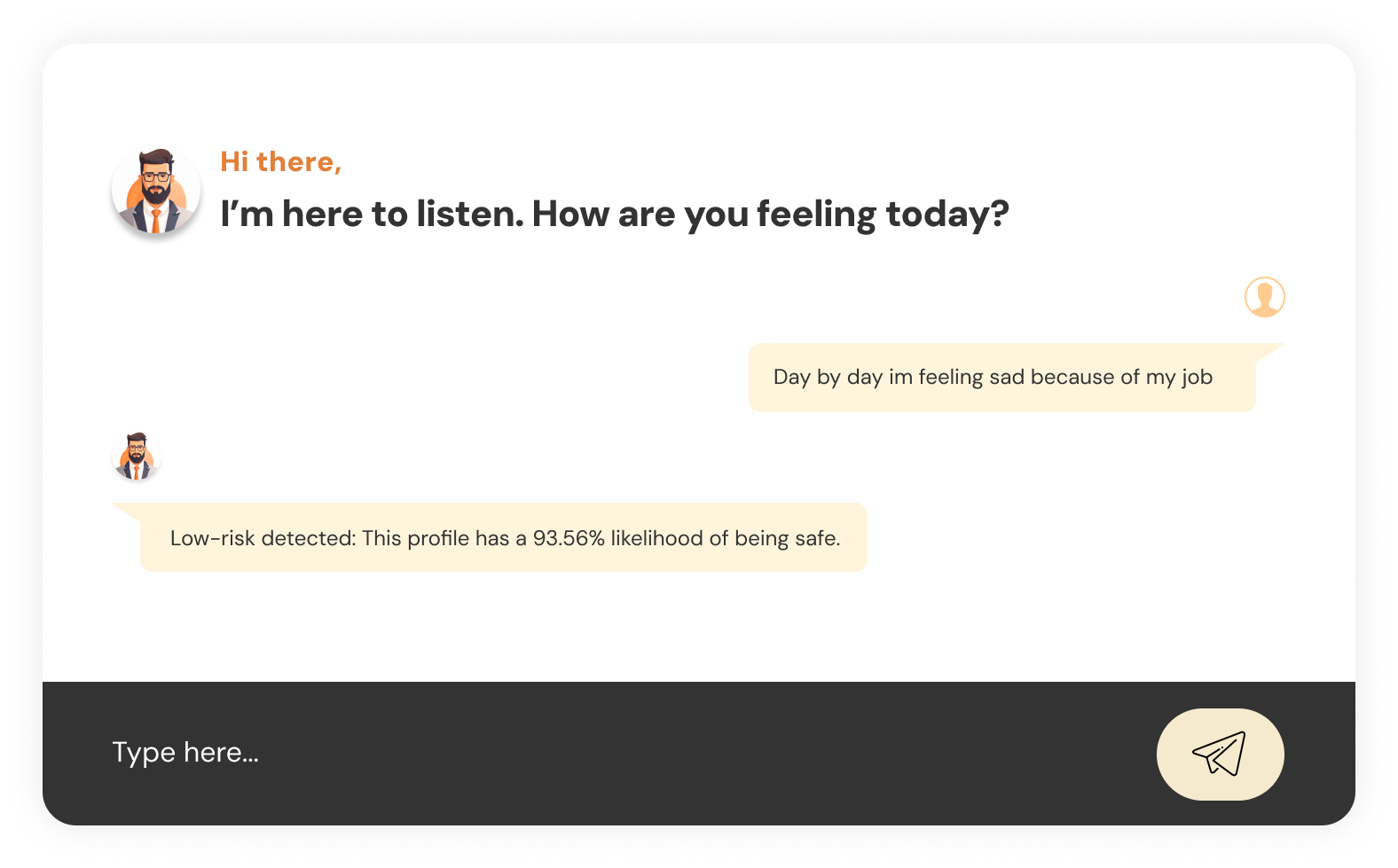Click the word 'sad' in user message

click(1007, 377)
